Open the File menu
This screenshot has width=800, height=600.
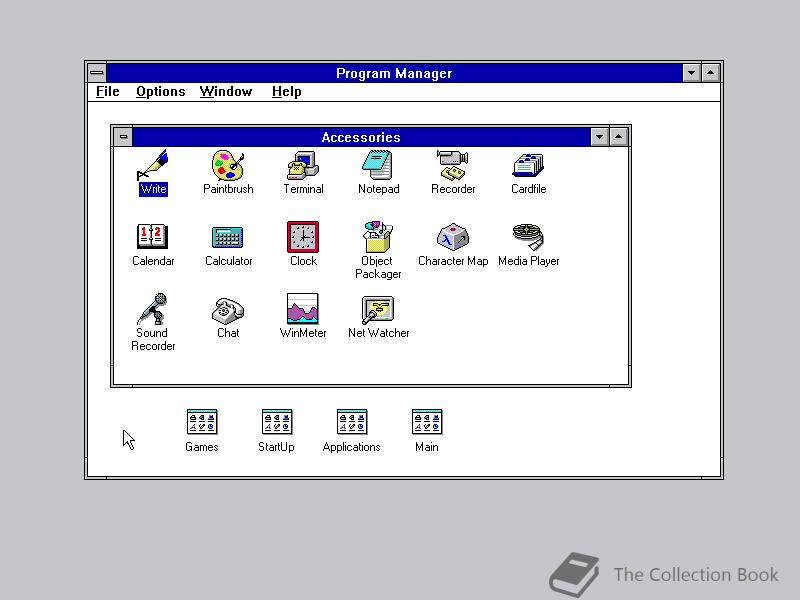click(x=108, y=92)
